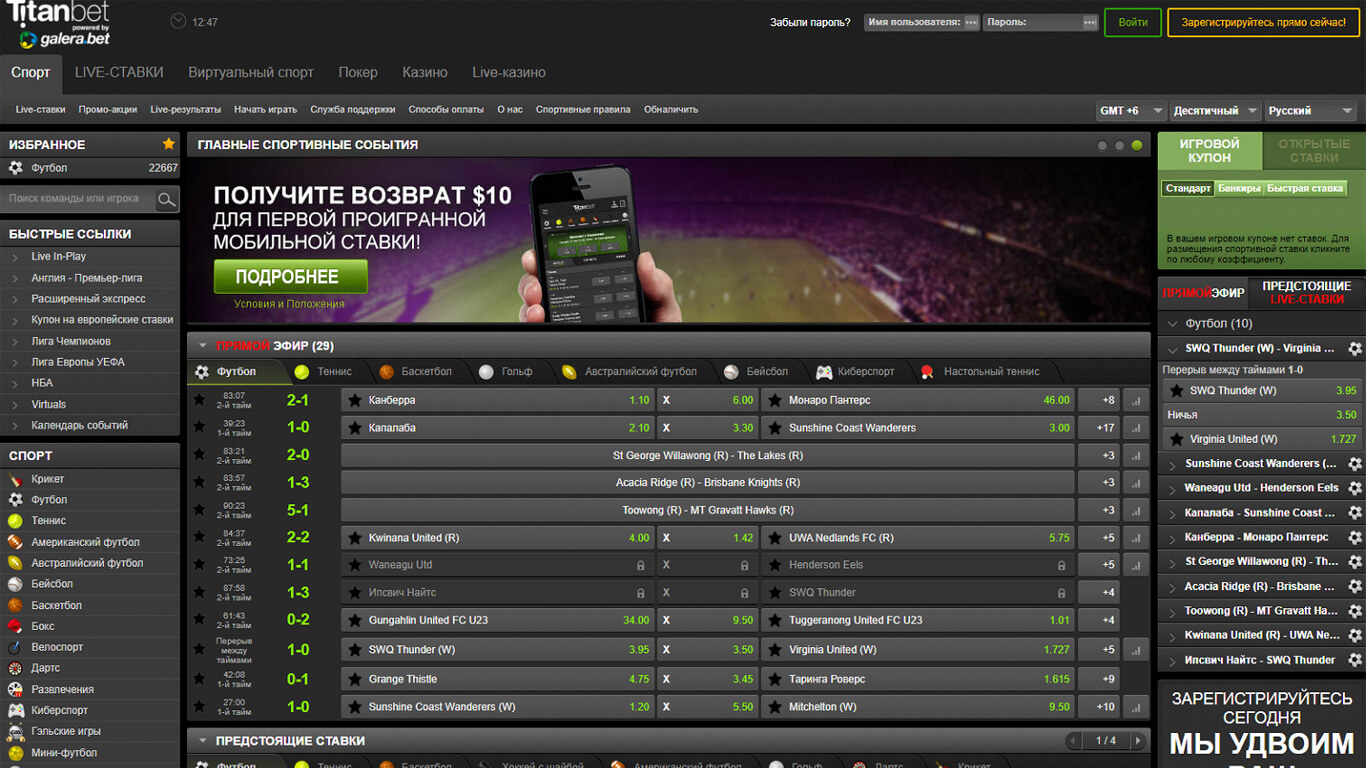This screenshot has width=1366, height=768.
Task: Click the team or player search field
Action: tap(78, 199)
